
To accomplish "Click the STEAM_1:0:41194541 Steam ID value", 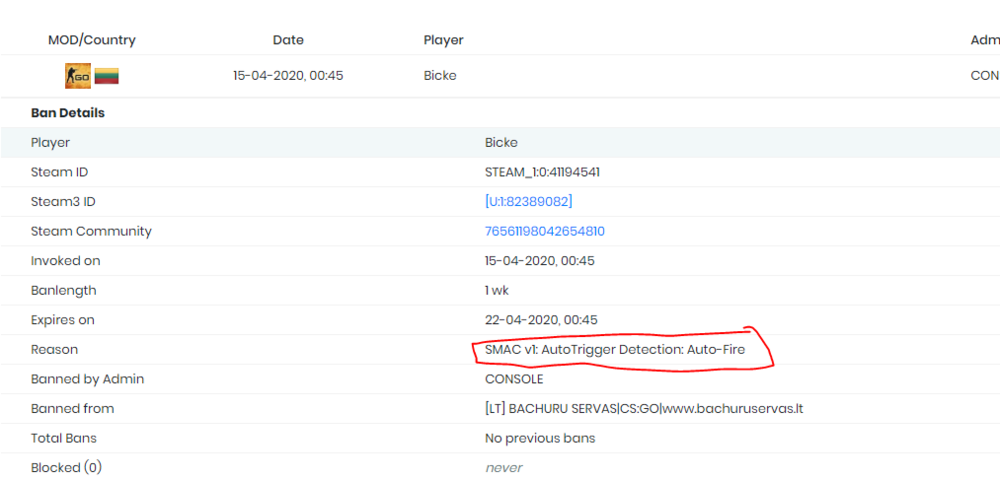I will pos(542,172).
